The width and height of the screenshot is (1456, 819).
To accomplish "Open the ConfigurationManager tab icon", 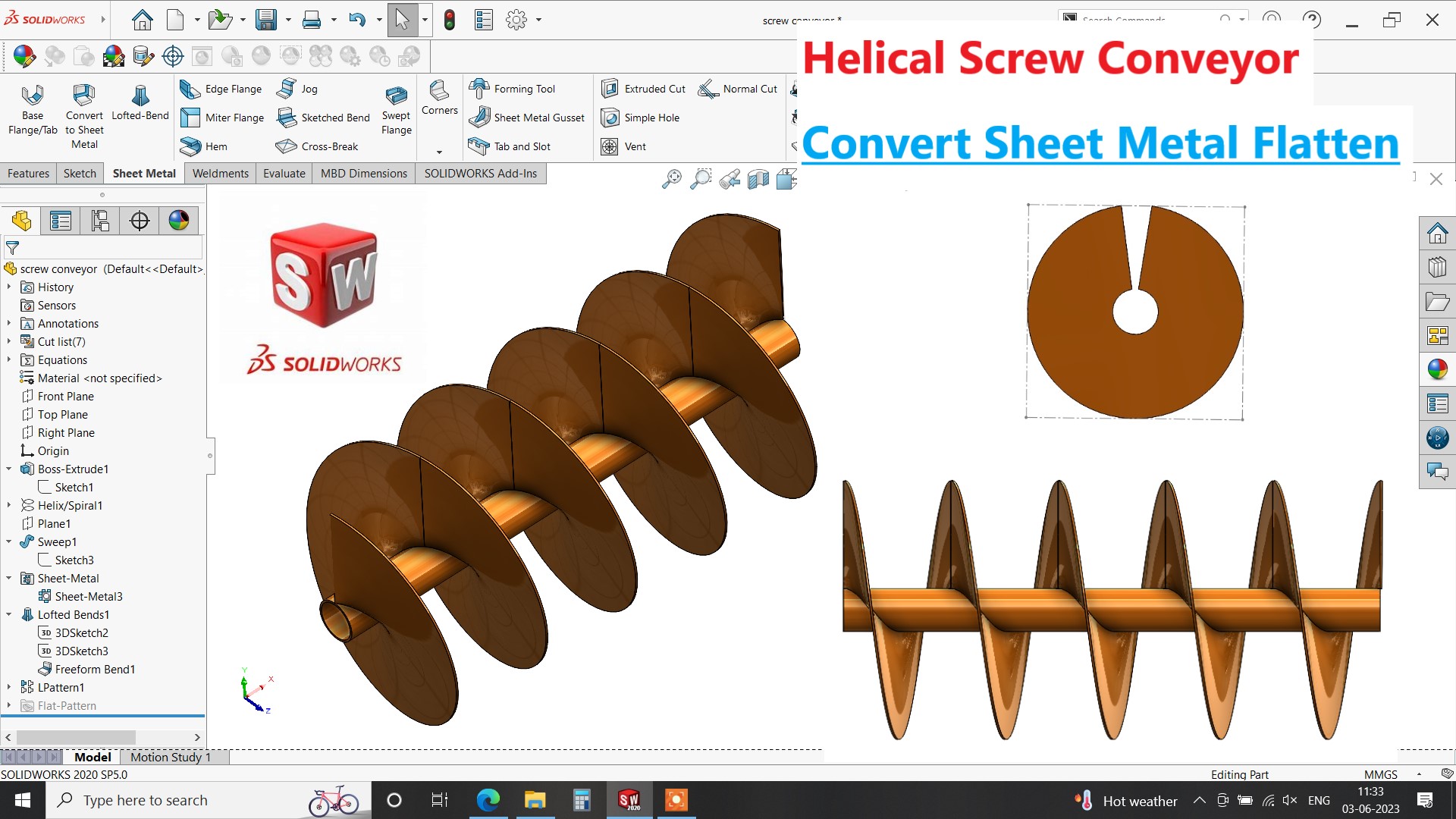I will (x=100, y=221).
